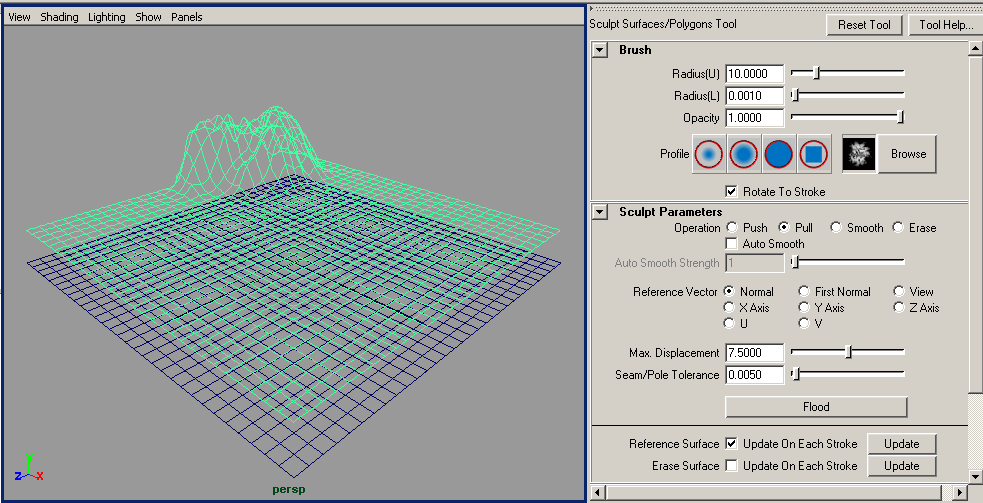The height and width of the screenshot is (503, 983).
Task: Select the Push operation radio button
Action: tap(733, 228)
